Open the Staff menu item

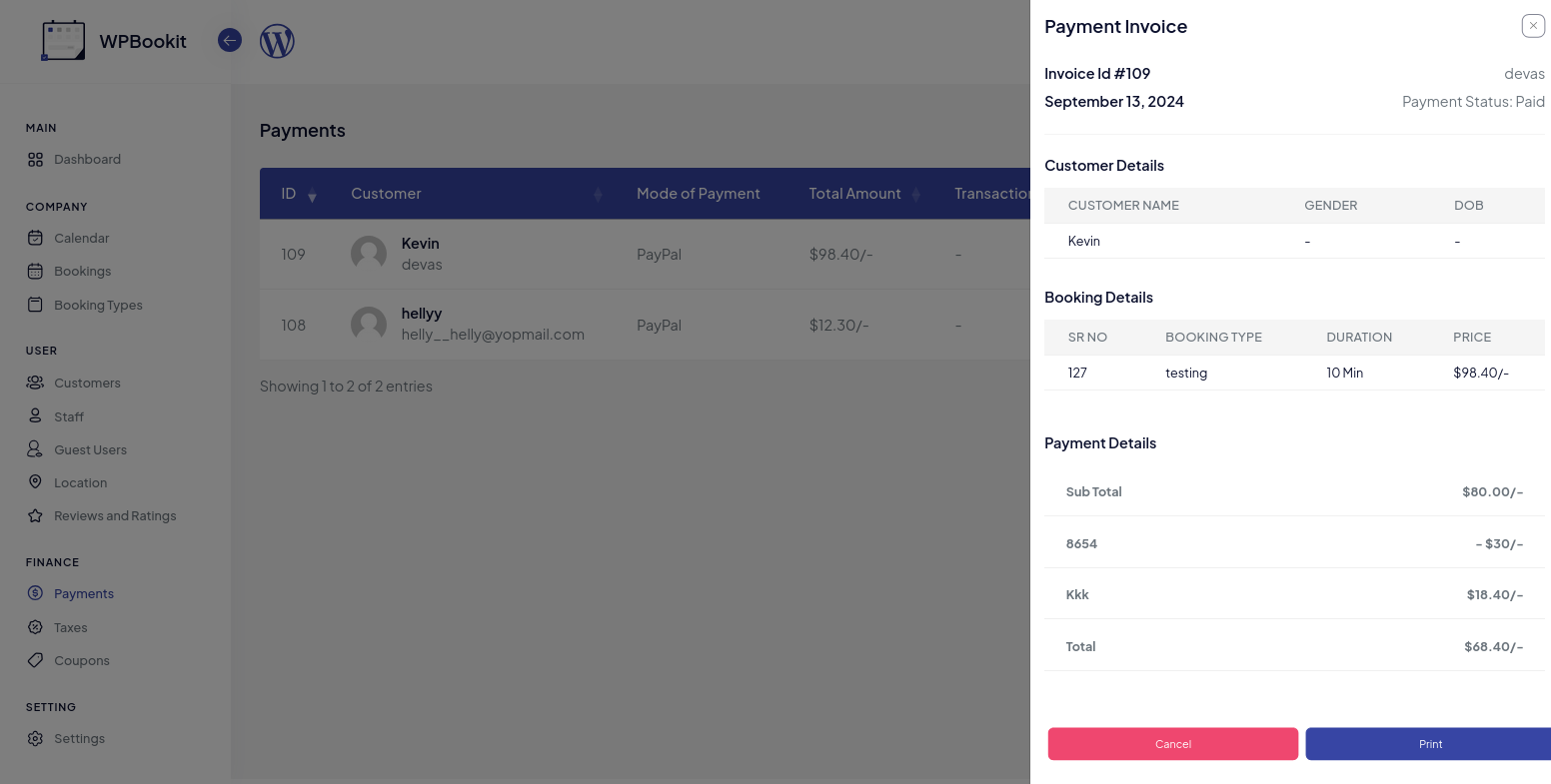click(69, 416)
